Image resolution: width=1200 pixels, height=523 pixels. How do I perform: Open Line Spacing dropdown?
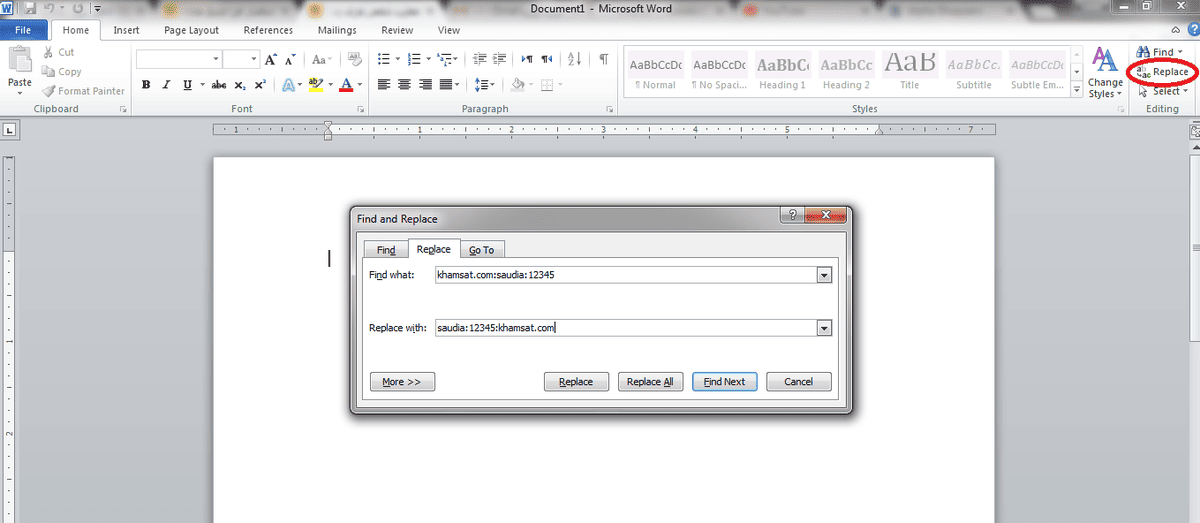pyautogui.click(x=484, y=85)
